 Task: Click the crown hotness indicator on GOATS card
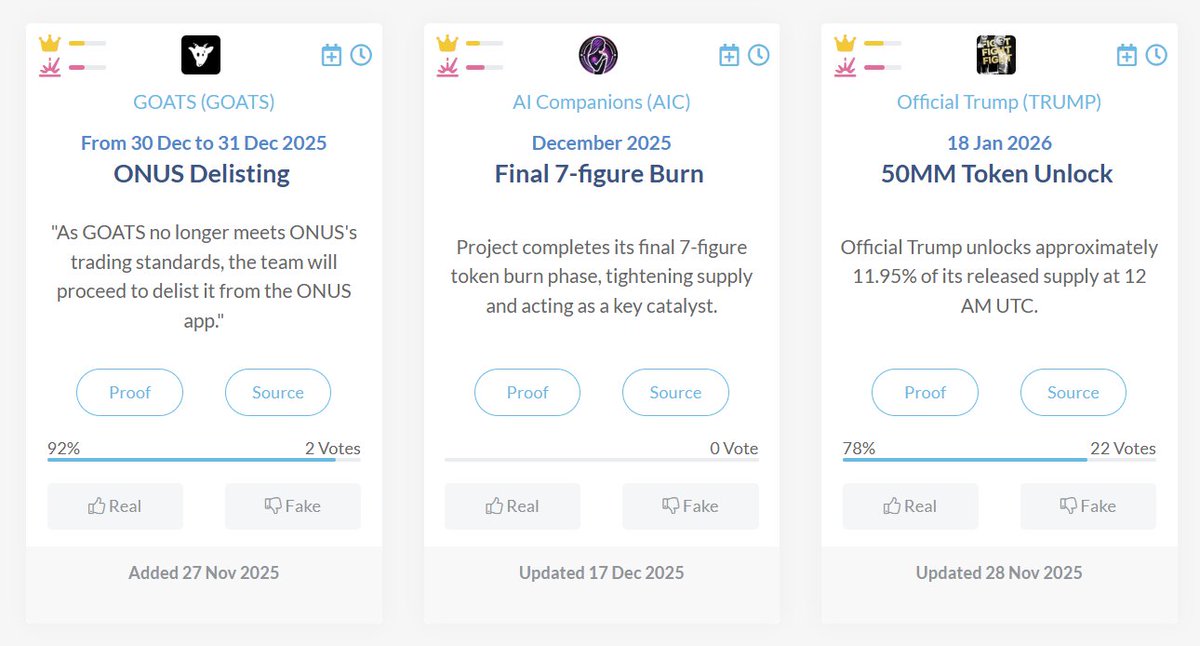tap(50, 44)
